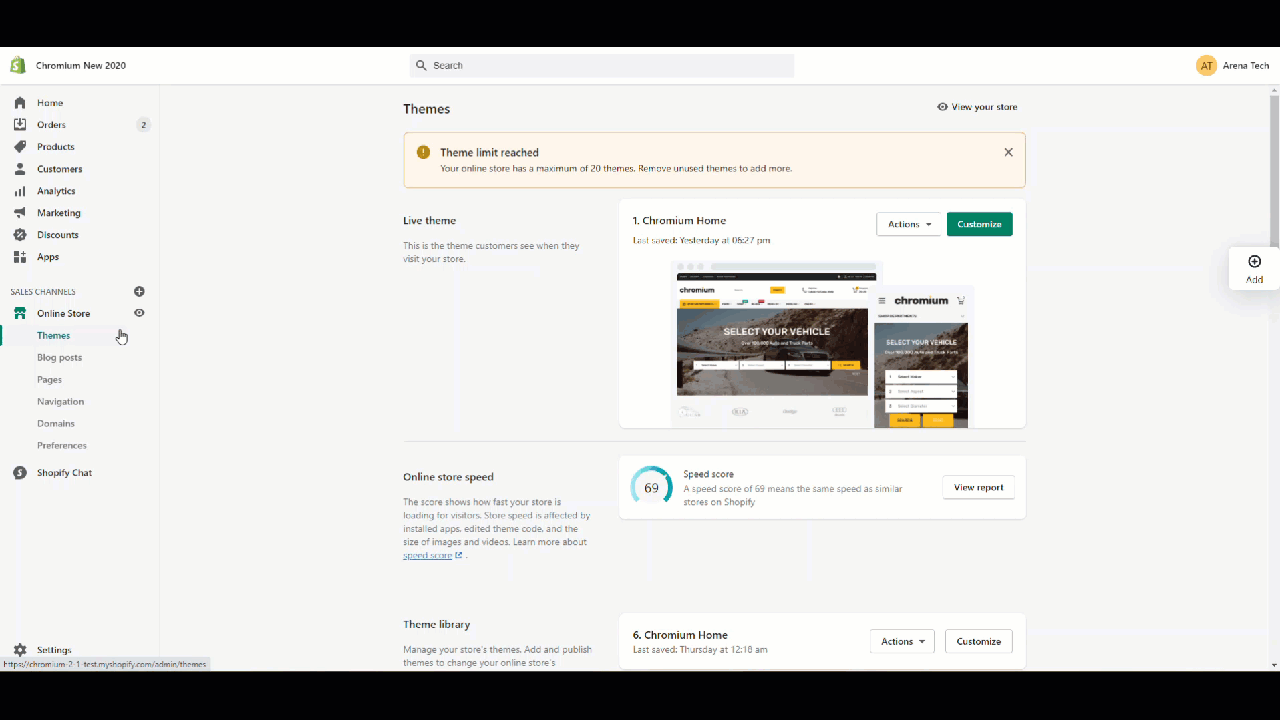Click the Chromium New 2020 store name
The height and width of the screenshot is (720, 1280).
(81, 66)
